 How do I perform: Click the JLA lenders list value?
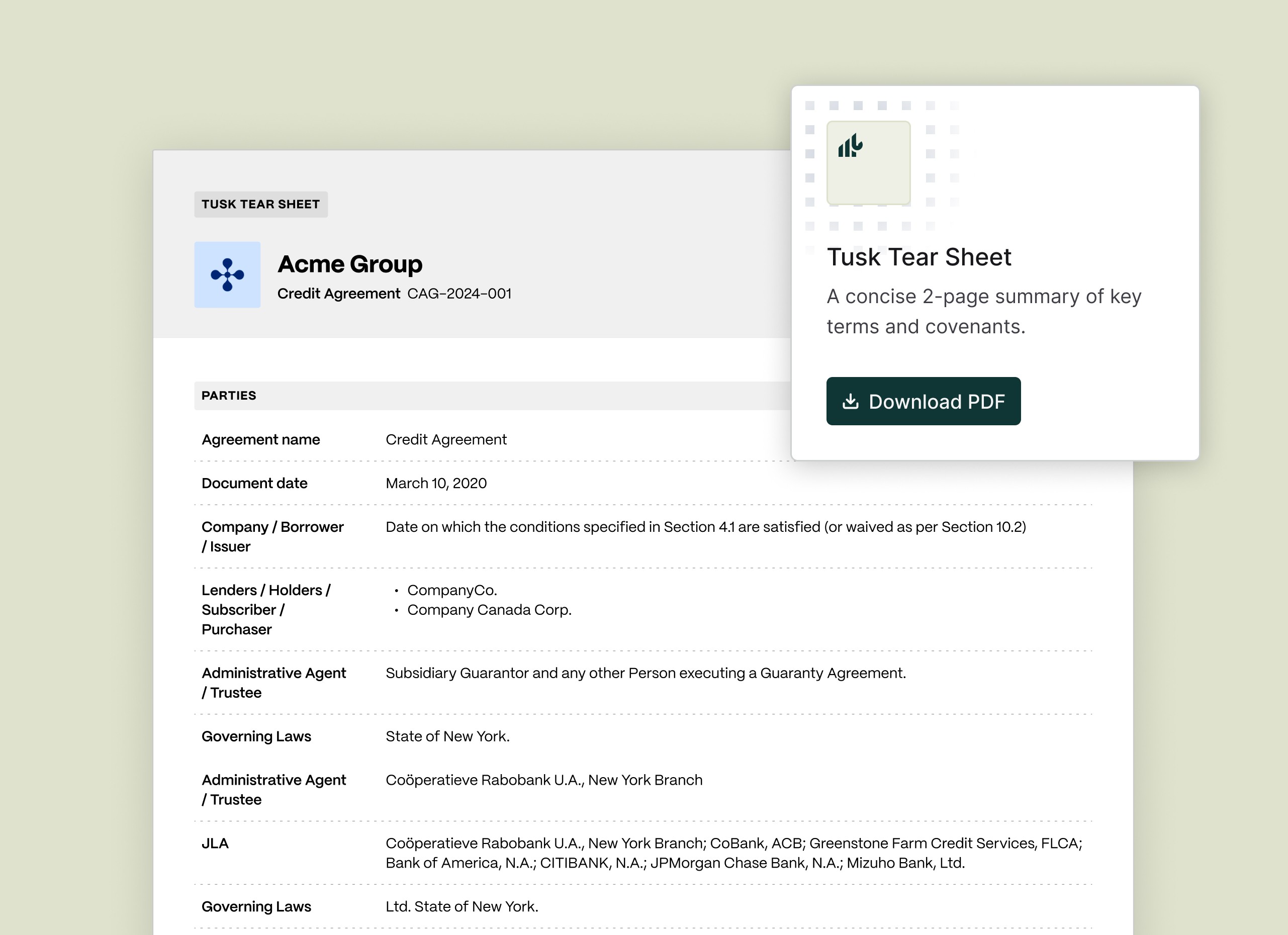pyautogui.click(x=733, y=853)
